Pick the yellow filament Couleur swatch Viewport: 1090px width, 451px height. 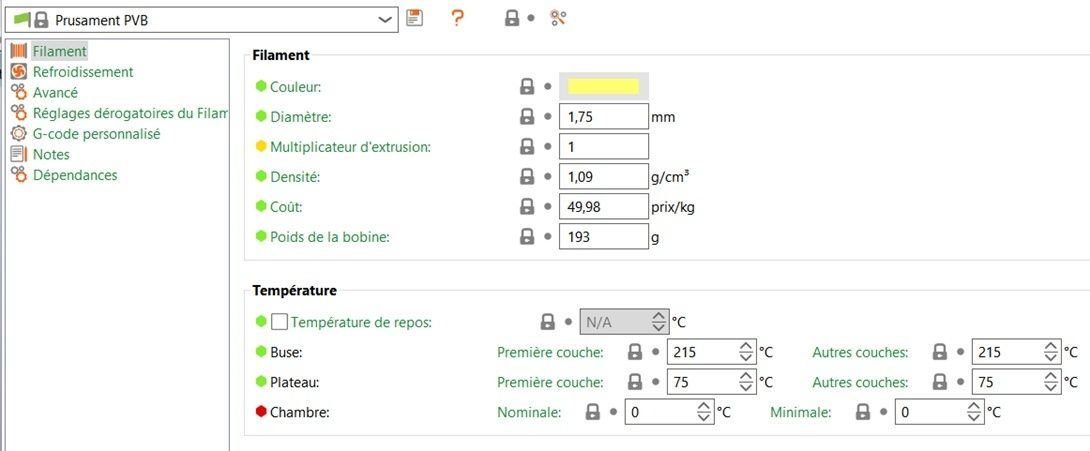click(x=603, y=87)
